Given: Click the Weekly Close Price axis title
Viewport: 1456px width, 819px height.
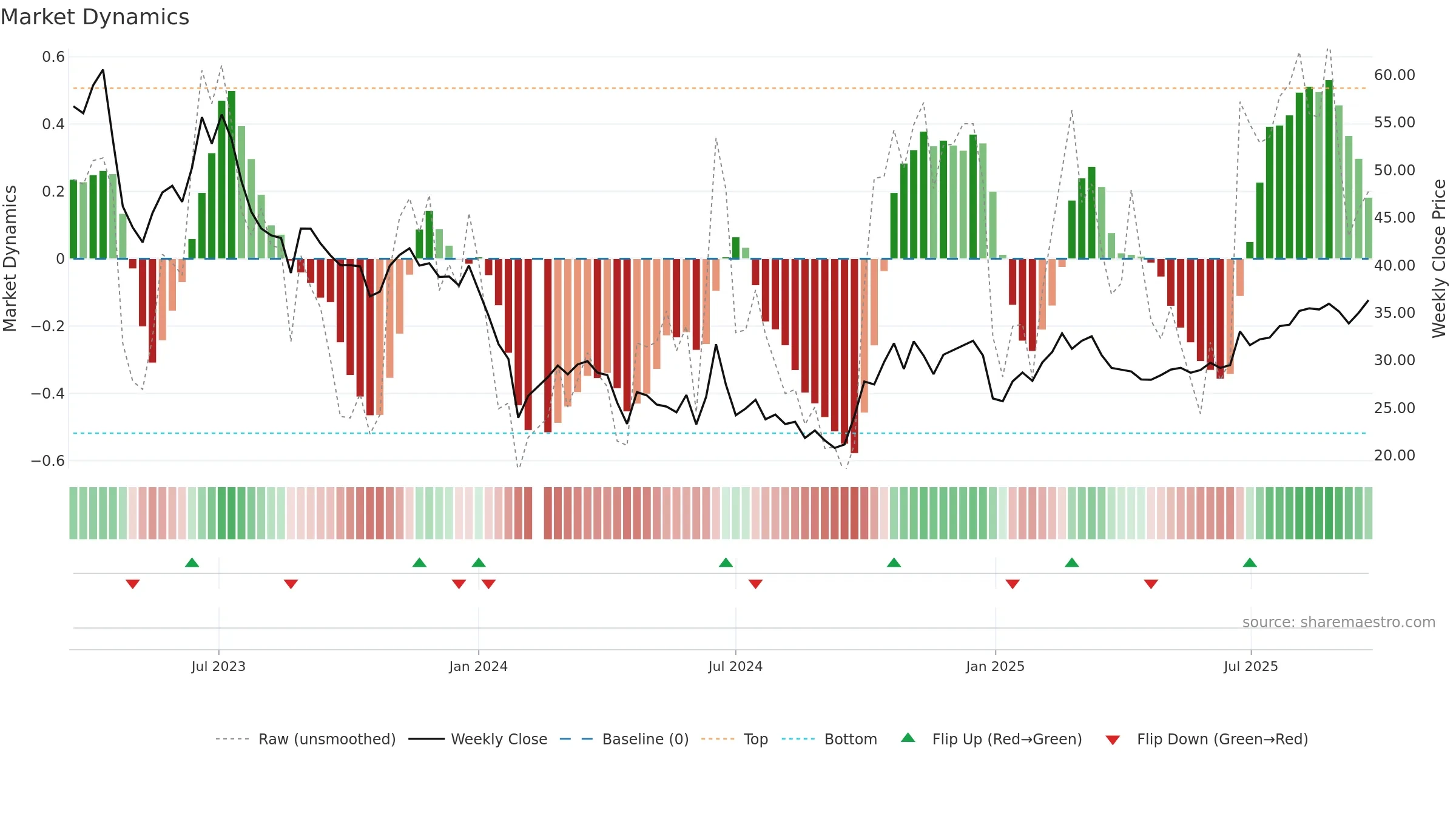Looking at the screenshot, I should (x=1440, y=258).
